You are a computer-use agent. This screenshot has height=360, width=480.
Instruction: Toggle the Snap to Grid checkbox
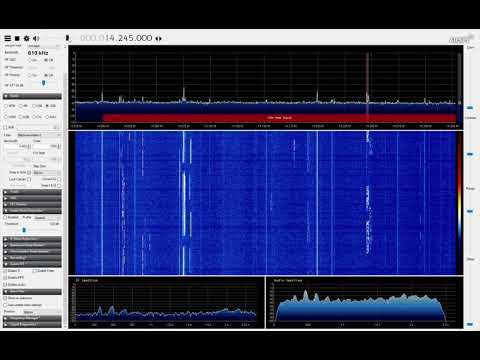click(x=29, y=172)
